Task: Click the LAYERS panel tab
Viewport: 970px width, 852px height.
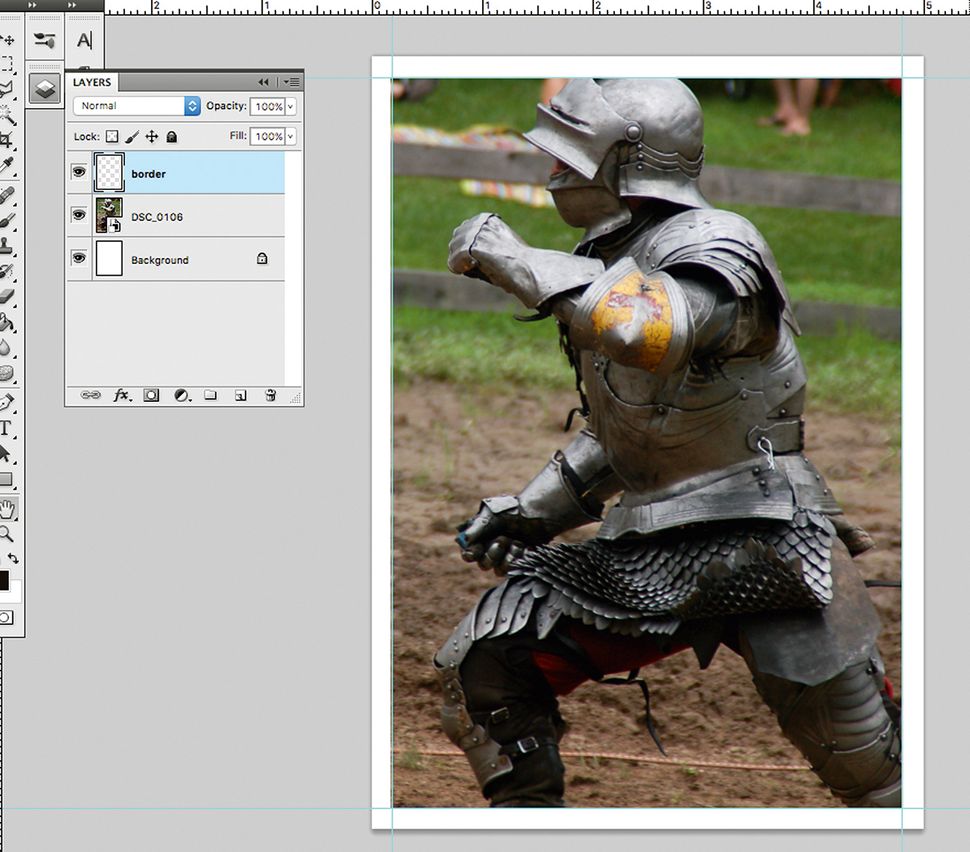Action: point(91,82)
